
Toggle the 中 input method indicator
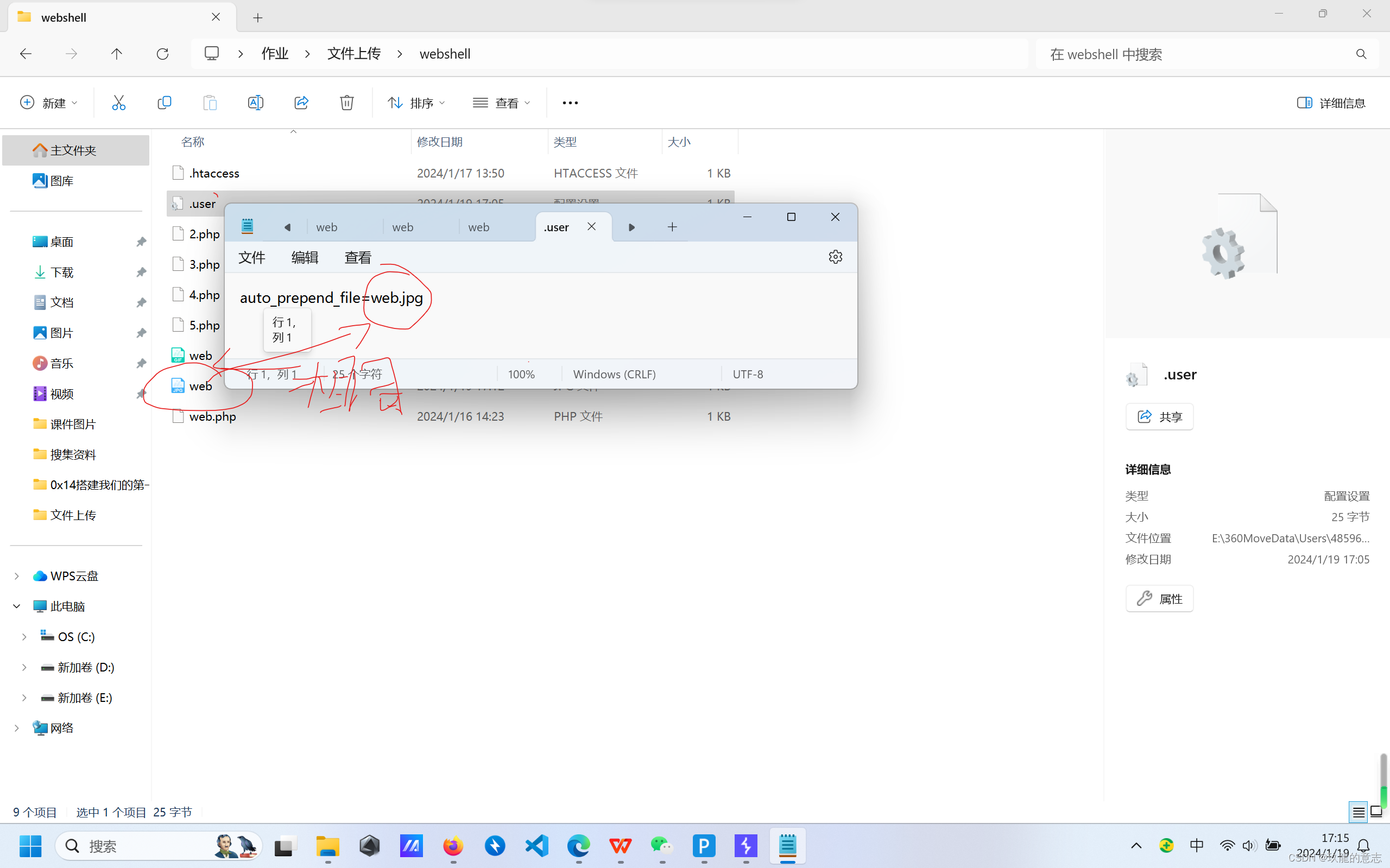click(1197, 846)
